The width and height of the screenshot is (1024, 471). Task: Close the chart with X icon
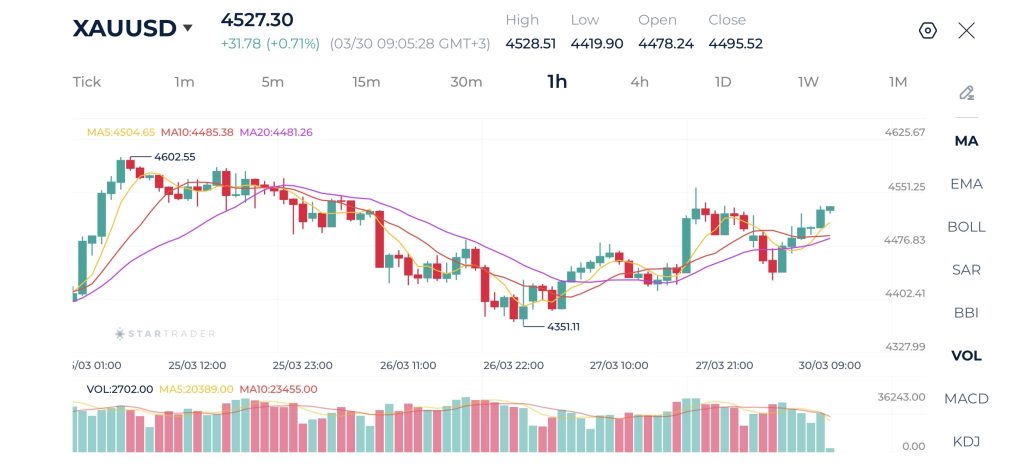pyautogui.click(x=966, y=30)
